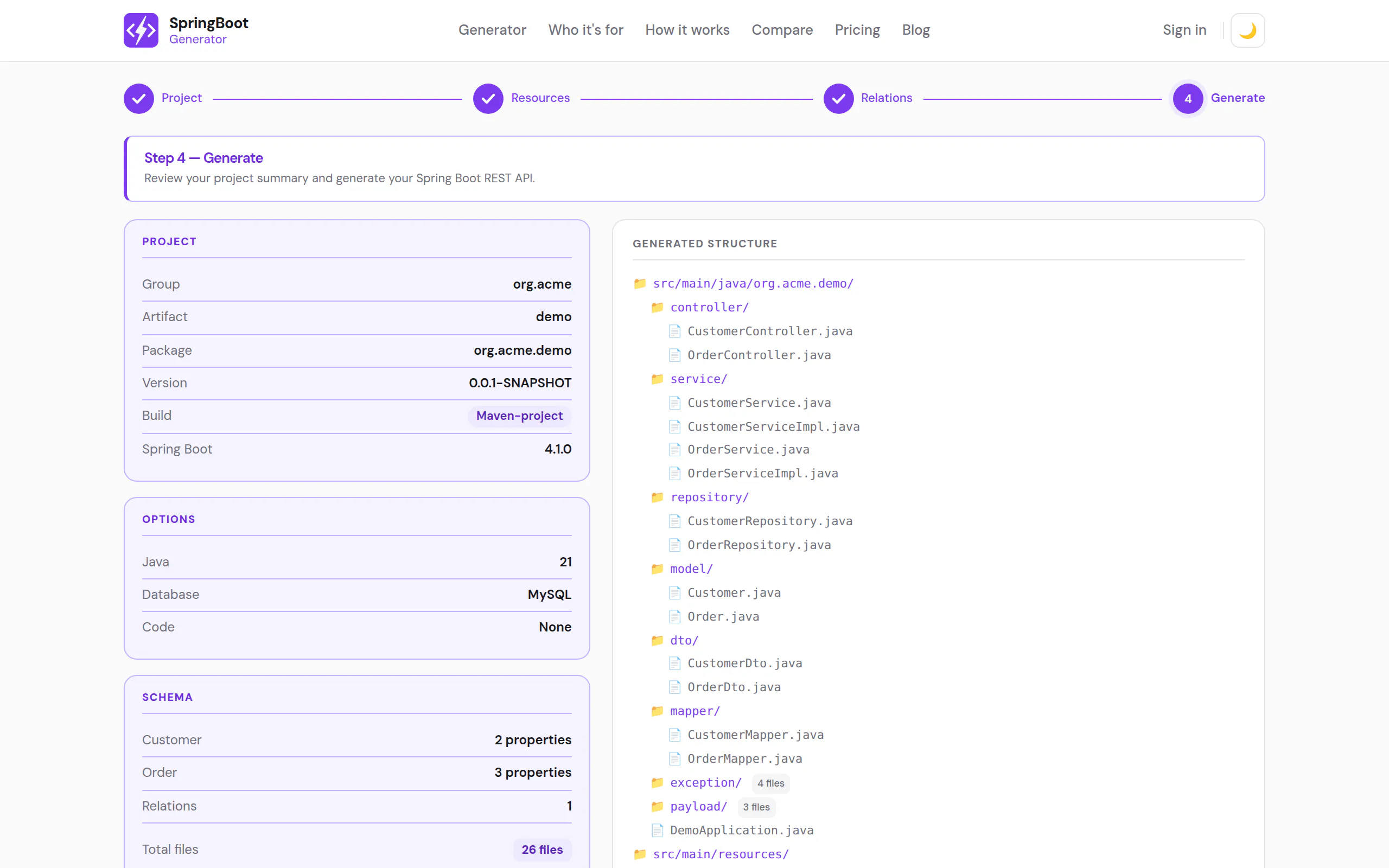Click the CustomerServiceImpl.java file icon
The height and width of the screenshot is (868, 1389).
pos(674,426)
